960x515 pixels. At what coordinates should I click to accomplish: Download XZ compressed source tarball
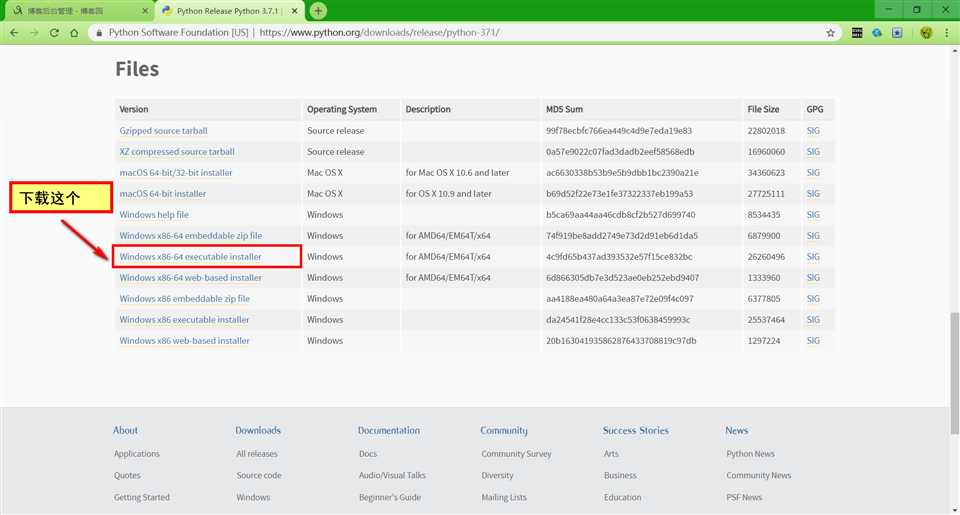tap(177, 152)
